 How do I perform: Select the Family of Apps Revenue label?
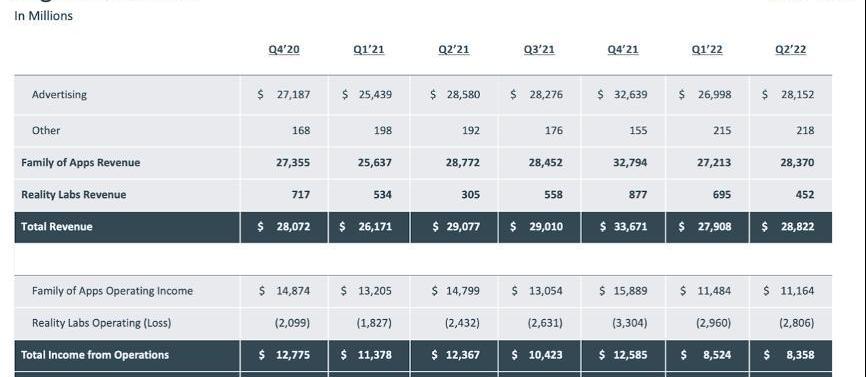coord(81,162)
